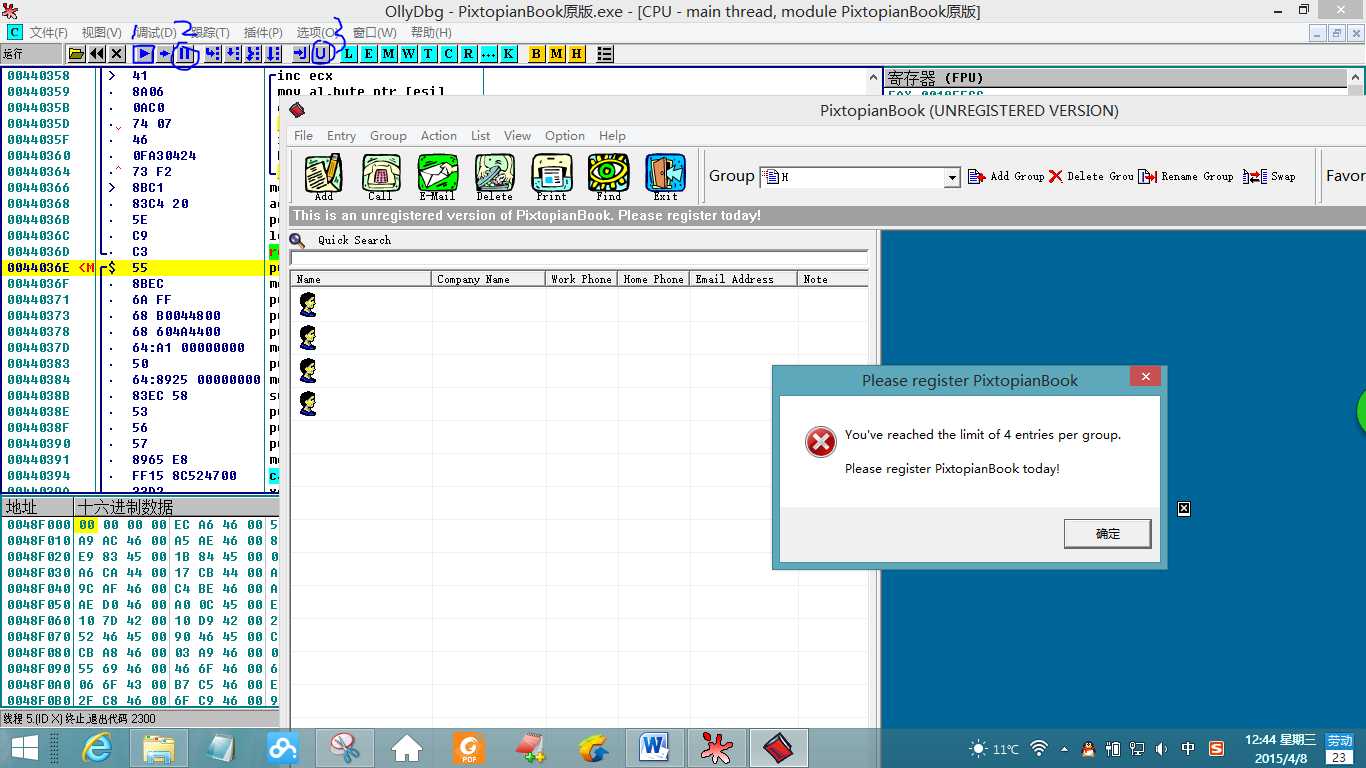Click the Open file folder icon in OllyDbg toolbar
1366x768 pixels.
(76, 54)
